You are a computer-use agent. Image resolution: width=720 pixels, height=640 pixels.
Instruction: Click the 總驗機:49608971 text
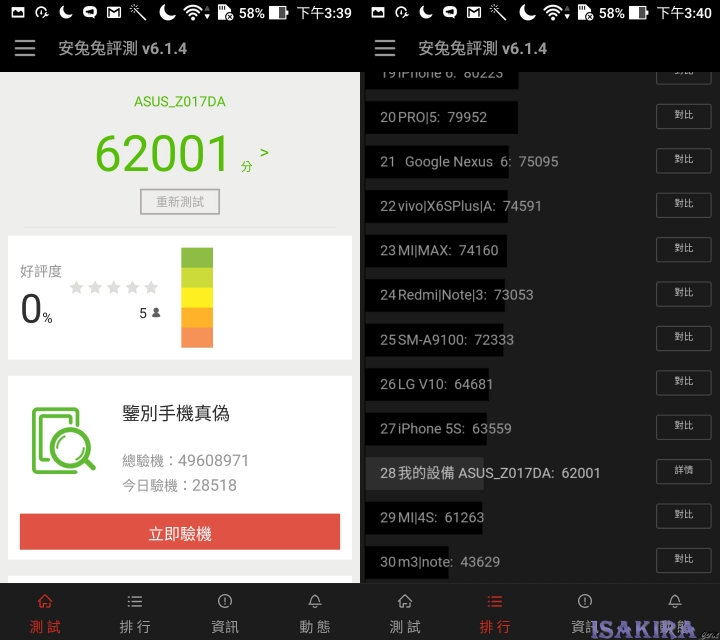(x=186, y=460)
